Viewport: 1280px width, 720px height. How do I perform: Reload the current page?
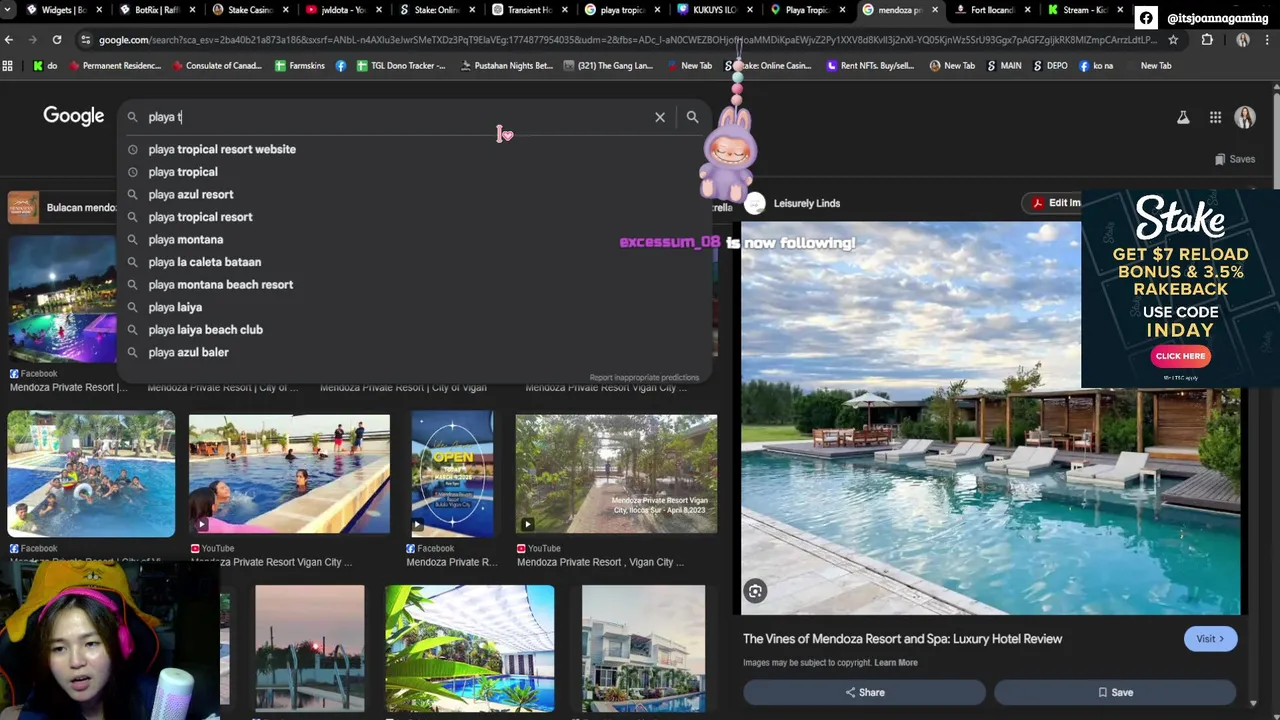57,40
